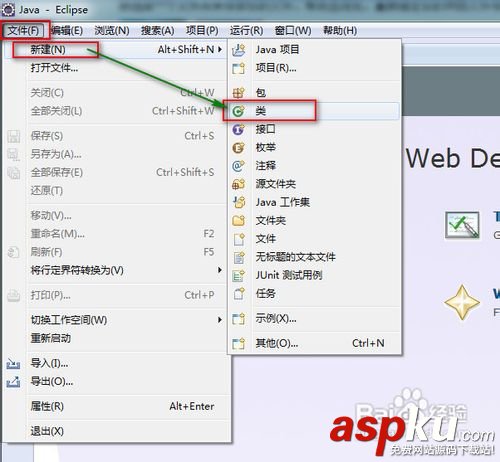Click the checkmark tutorial icon on Welcome page
Viewport: 500px width, 462px height.
(x=463, y=225)
